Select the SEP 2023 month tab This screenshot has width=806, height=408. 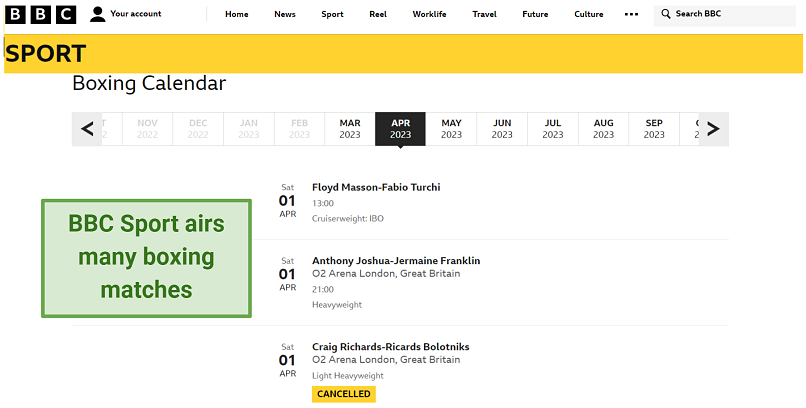[654, 129]
